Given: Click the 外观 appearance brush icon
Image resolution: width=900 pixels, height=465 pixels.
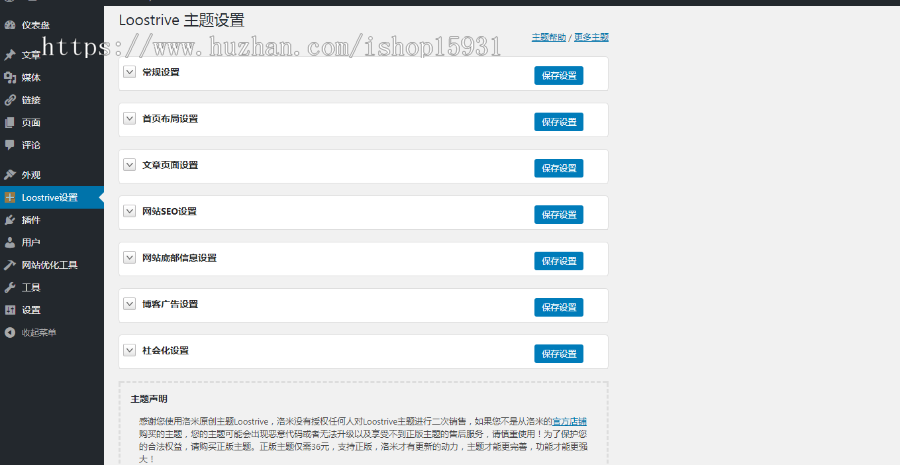Looking at the screenshot, I should click(x=10, y=175).
